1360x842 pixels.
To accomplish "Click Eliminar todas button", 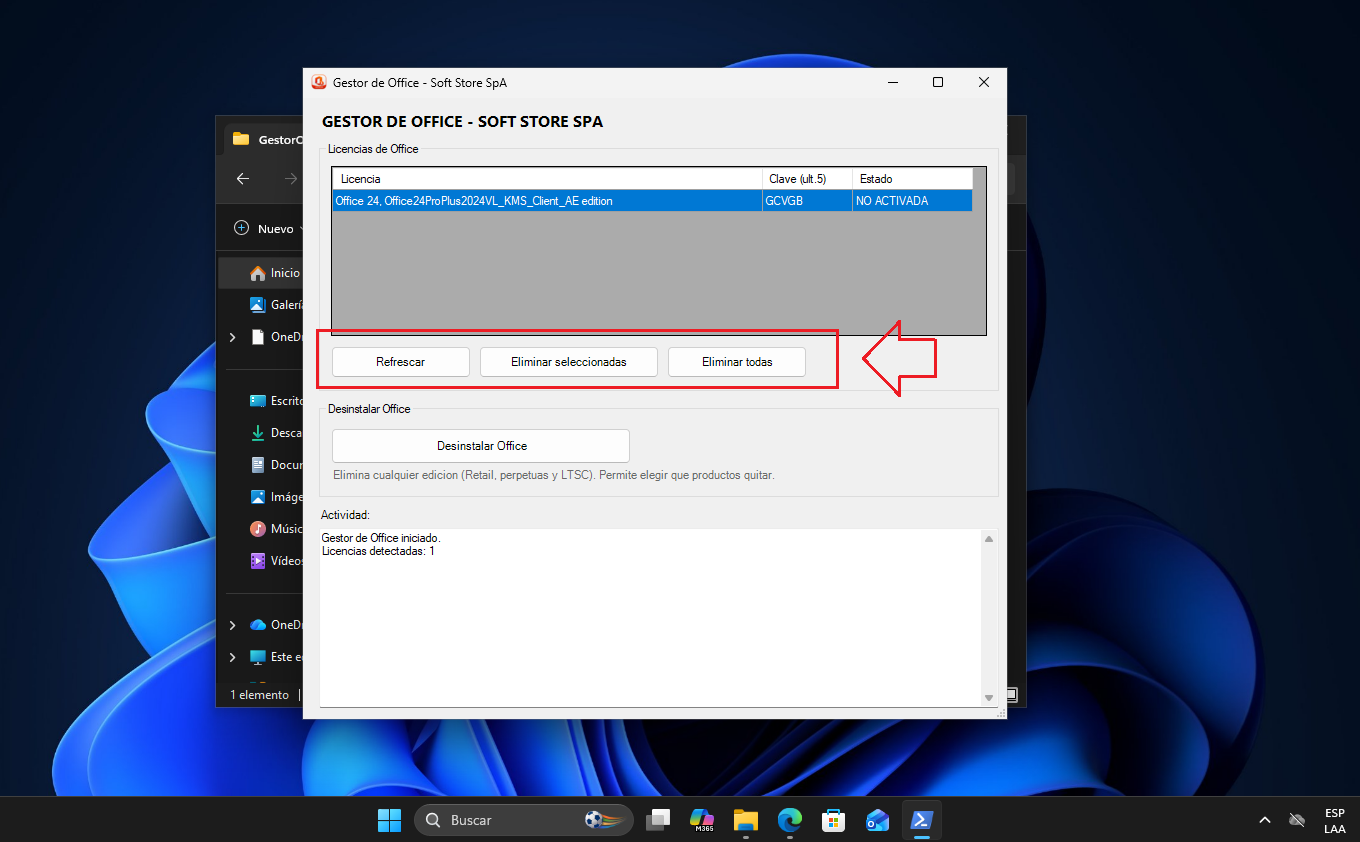I will (x=736, y=362).
